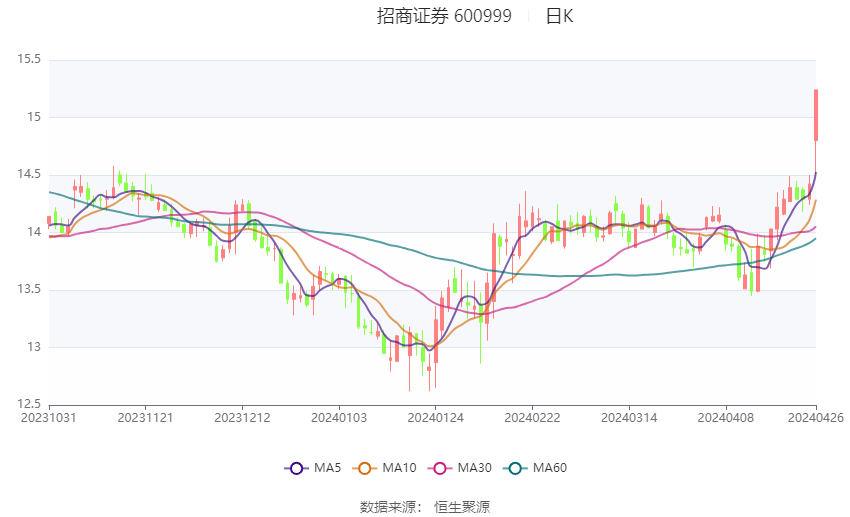Image resolution: width=850 pixels, height=517 pixels.
Task: Toggle the MA5 legend series
Action: tap(313, 468)
